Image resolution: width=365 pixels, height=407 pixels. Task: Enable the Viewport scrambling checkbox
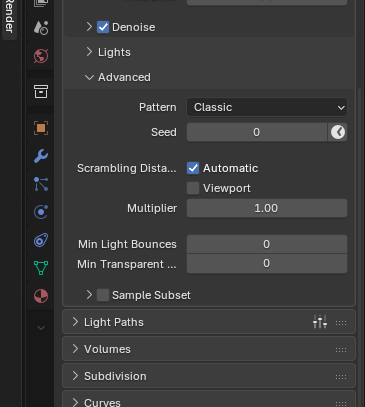[193, 188]
